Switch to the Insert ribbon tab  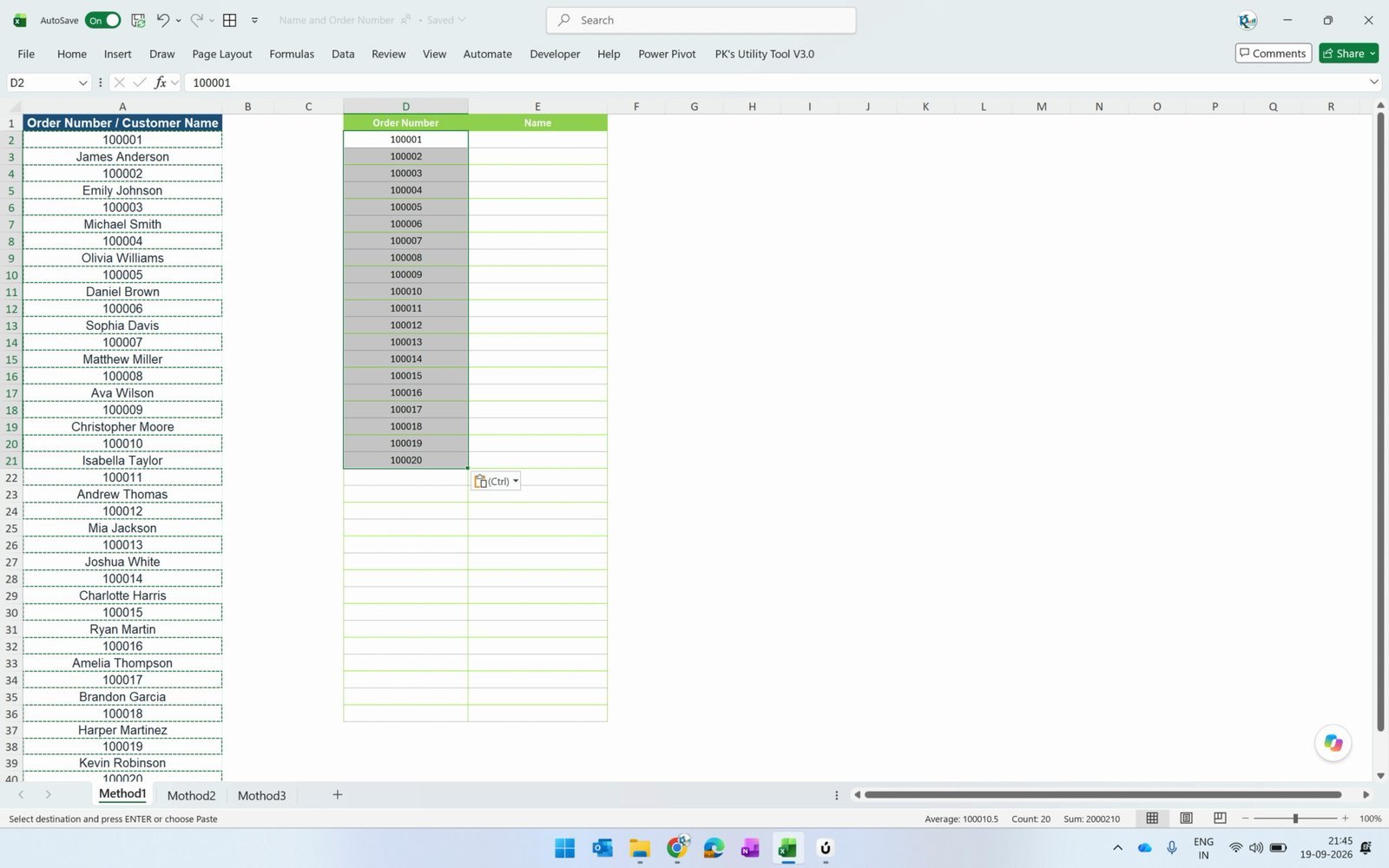[118, 54]
